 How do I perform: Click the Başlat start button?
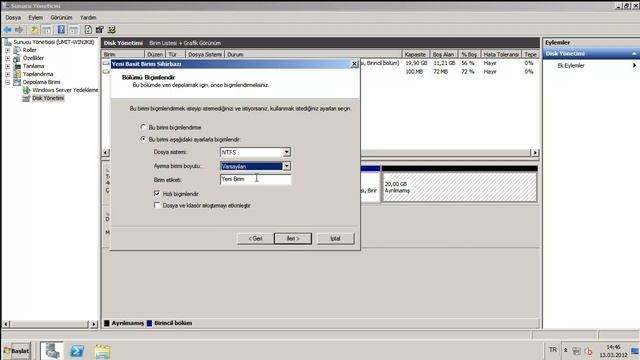point(16,351)
